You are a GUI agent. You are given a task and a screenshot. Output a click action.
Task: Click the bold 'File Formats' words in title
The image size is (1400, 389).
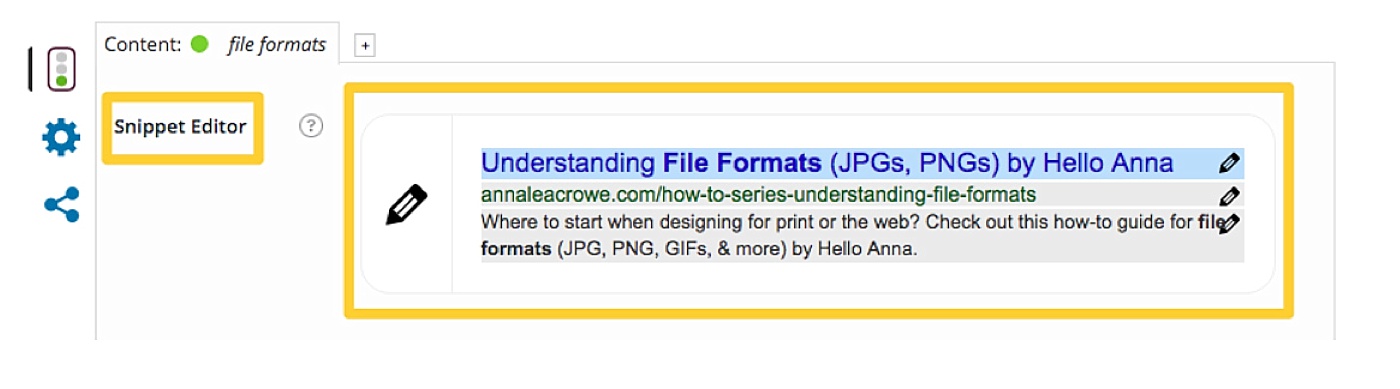pos(742,163)
